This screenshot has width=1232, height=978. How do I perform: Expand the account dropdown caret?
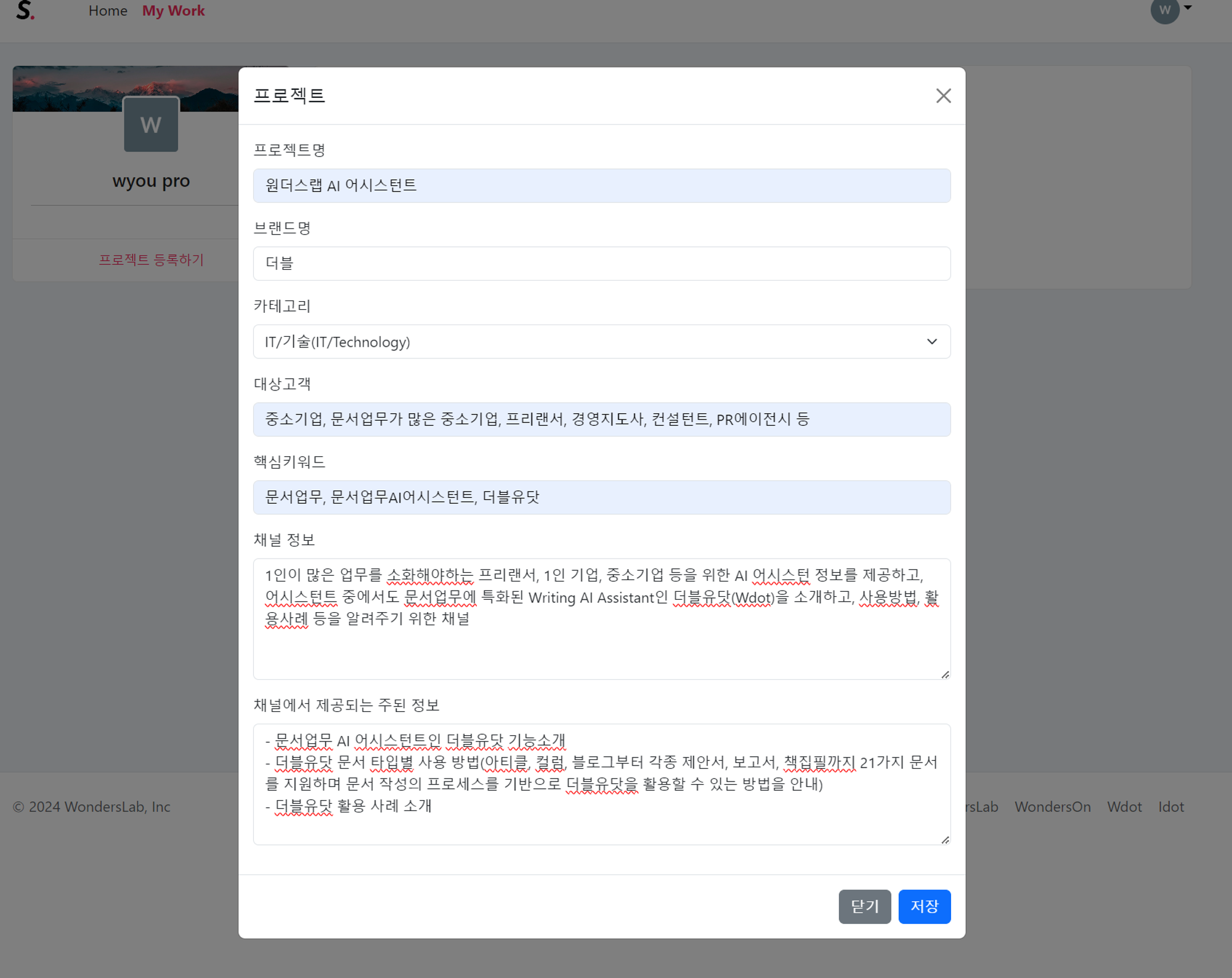[1188, 8]
